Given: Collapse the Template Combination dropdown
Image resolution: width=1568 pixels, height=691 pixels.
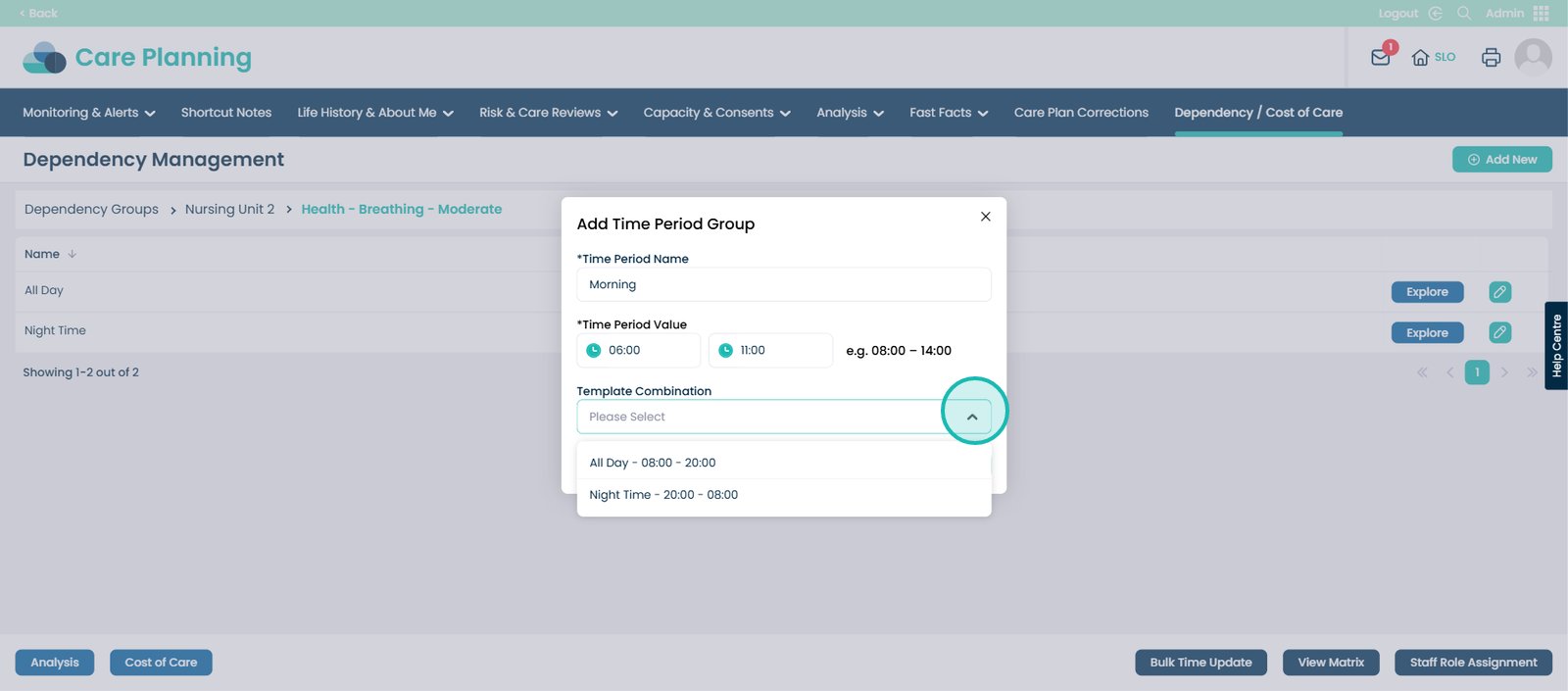Looking at the screenshot, I should [972, 418].
